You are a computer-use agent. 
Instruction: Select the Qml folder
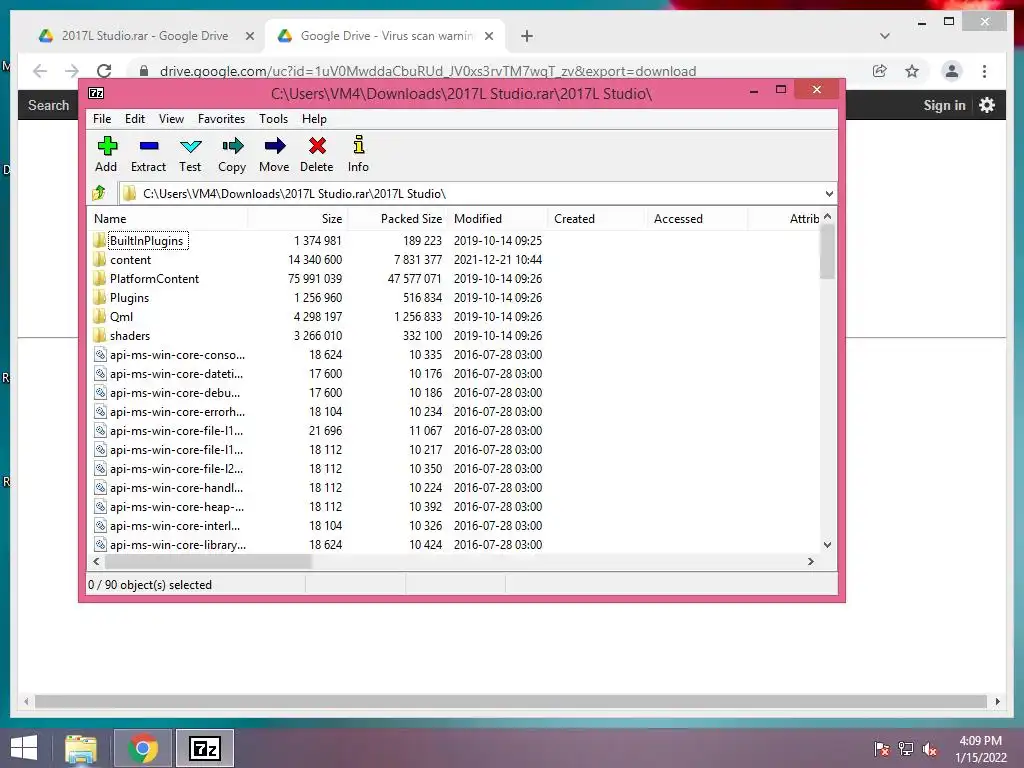point(121,316)
